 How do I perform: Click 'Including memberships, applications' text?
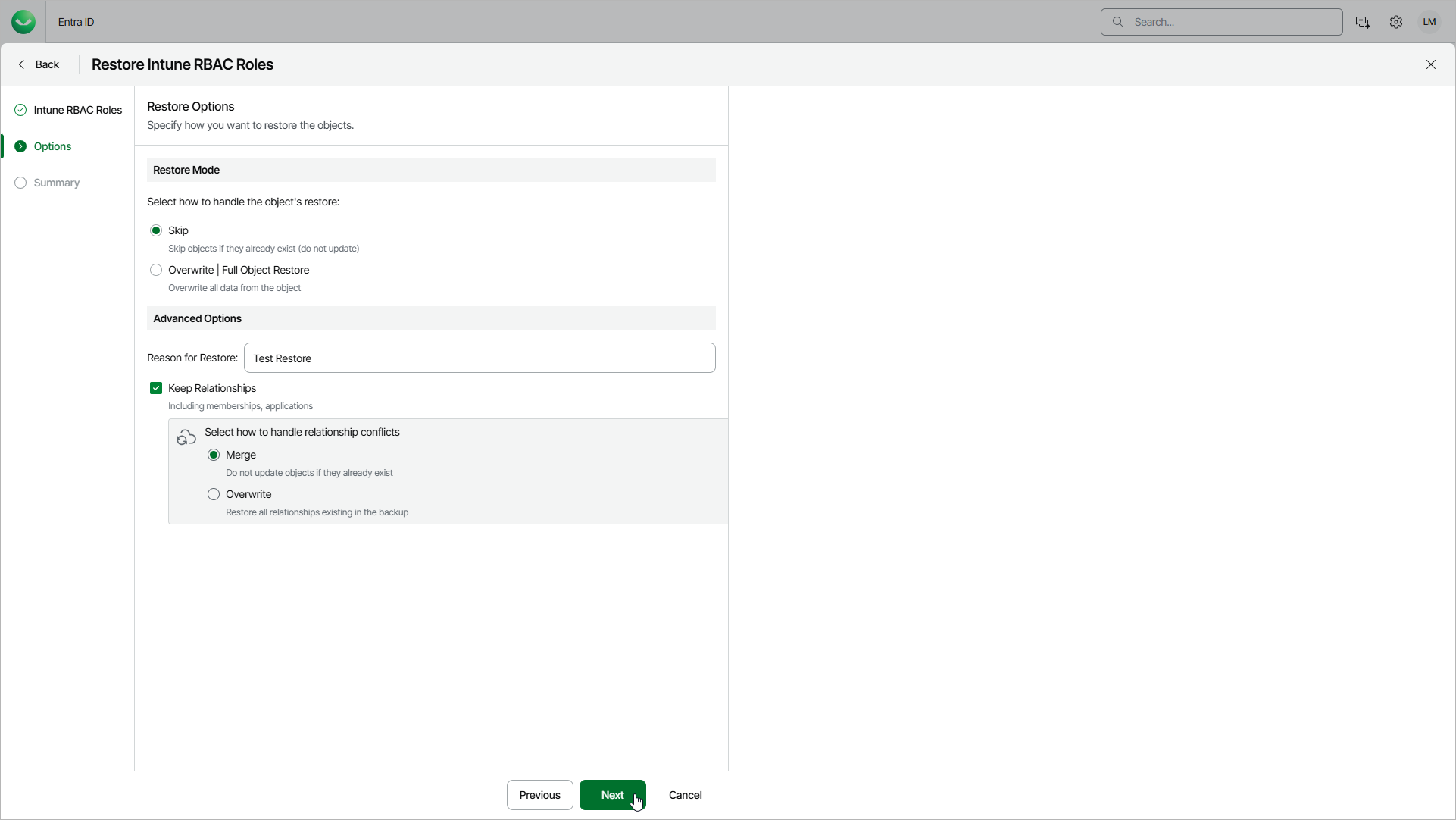click(240, 406)
